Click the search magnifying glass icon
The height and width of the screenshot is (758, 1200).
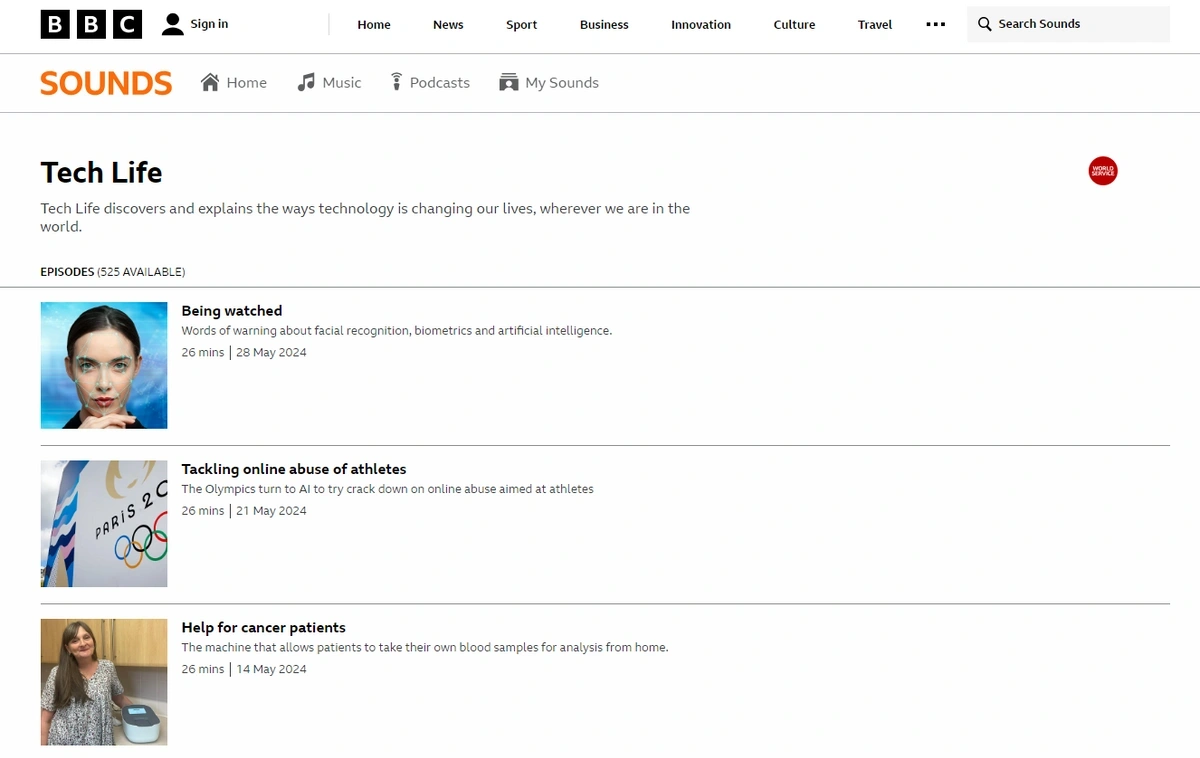(985, 24)
